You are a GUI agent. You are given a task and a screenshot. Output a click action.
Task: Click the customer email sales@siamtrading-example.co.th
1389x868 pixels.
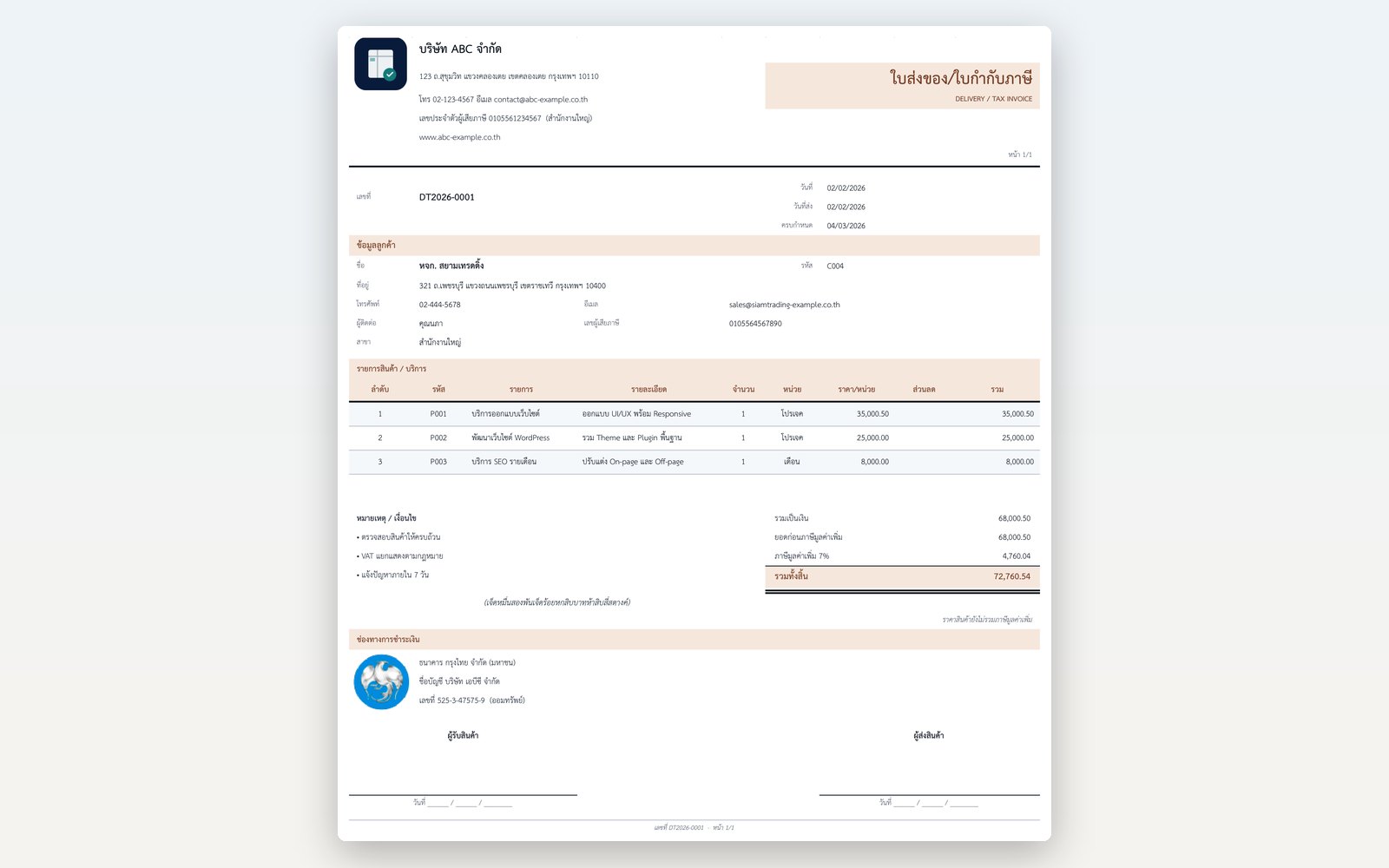click(x=784, y=305)
